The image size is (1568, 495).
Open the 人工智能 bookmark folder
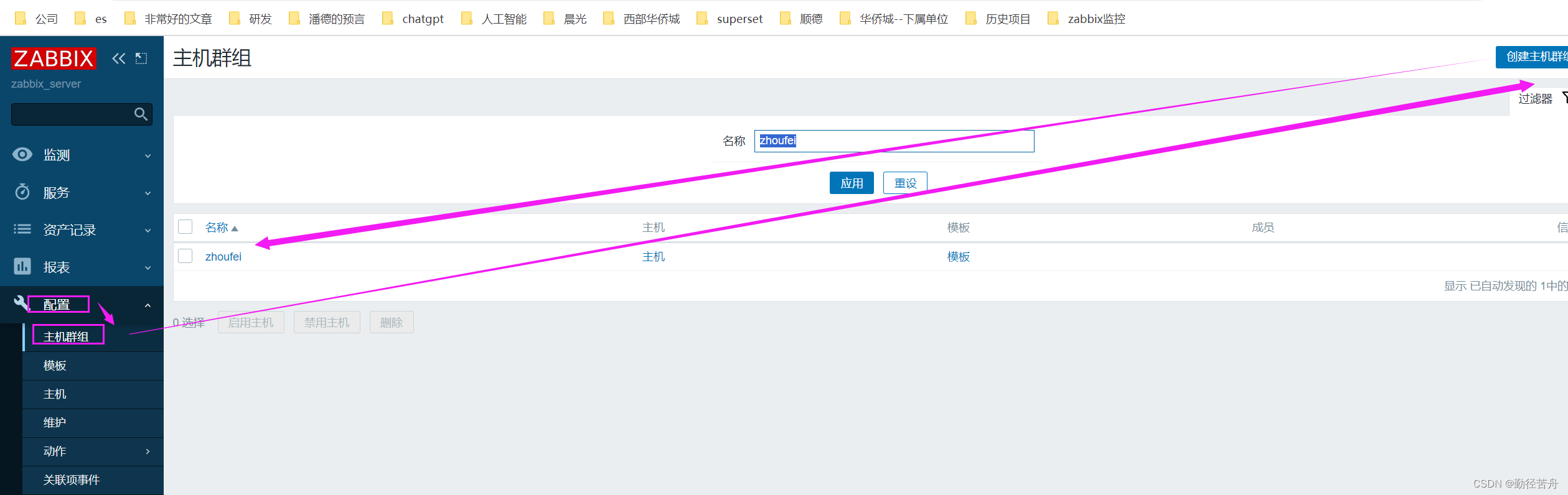click(494, 19)
